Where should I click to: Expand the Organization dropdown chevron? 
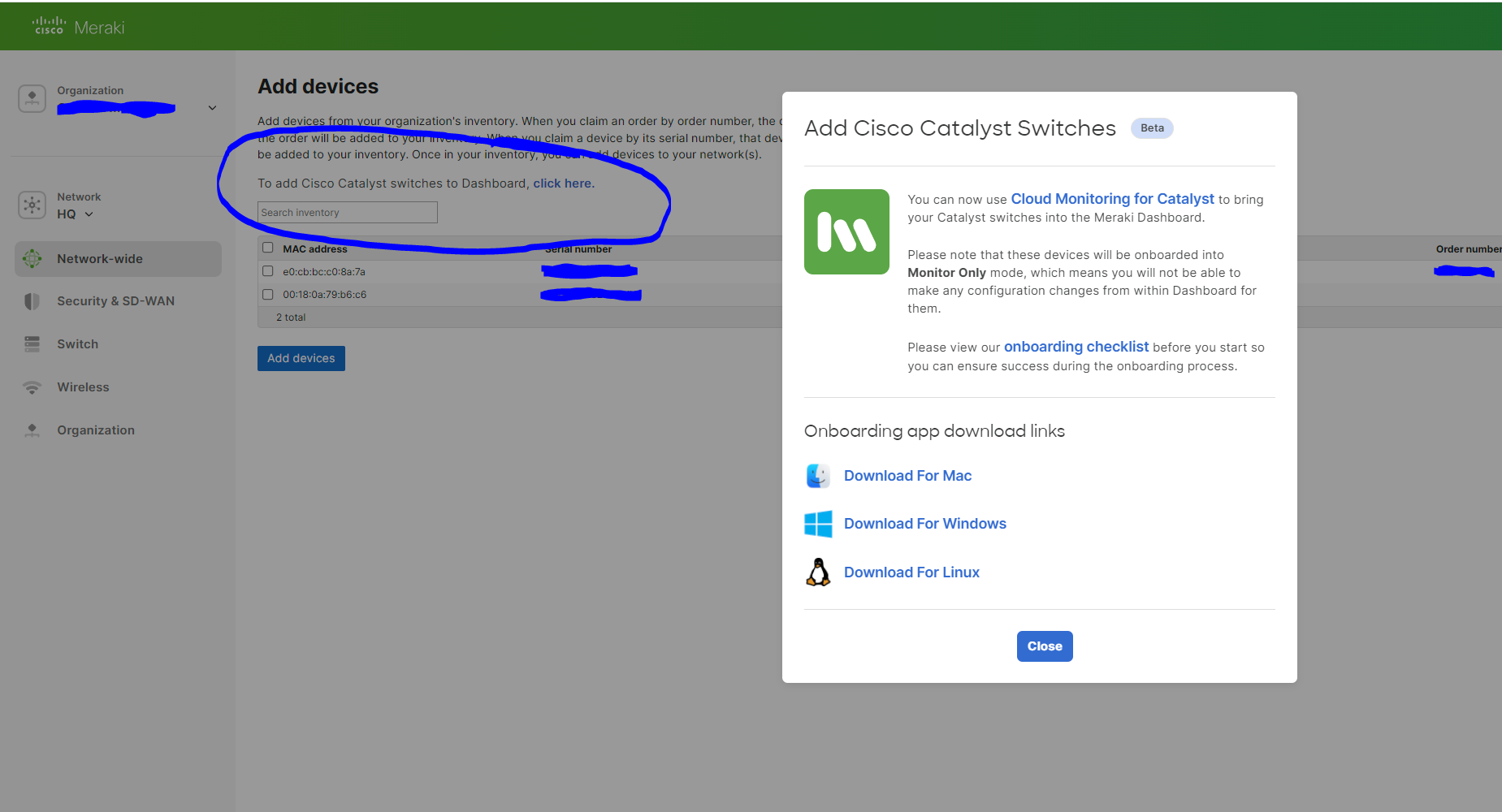click(212, 106)
